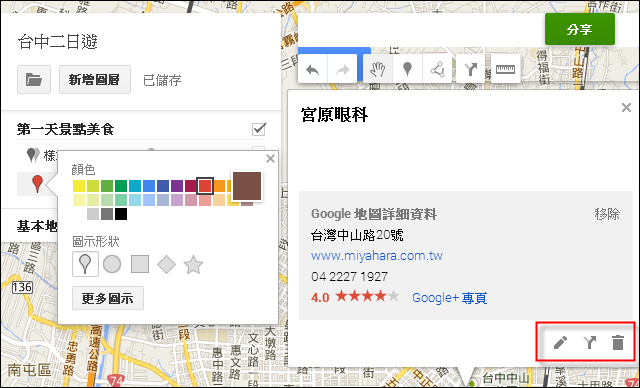This screenshot has height=388, width=640.
Task: Pick the pale green swatch
Action: (107, 200)
